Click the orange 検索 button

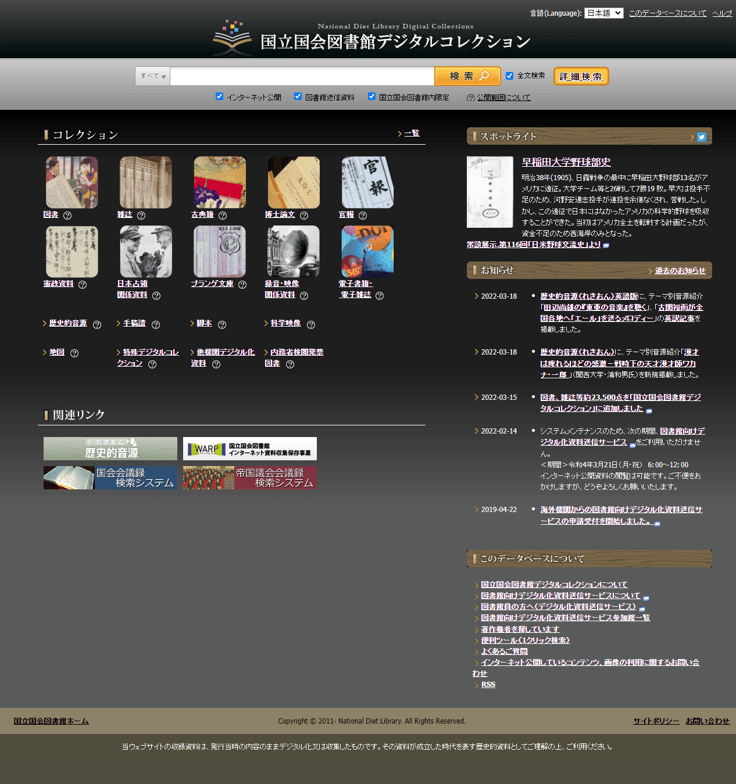[x=468, y=76]
